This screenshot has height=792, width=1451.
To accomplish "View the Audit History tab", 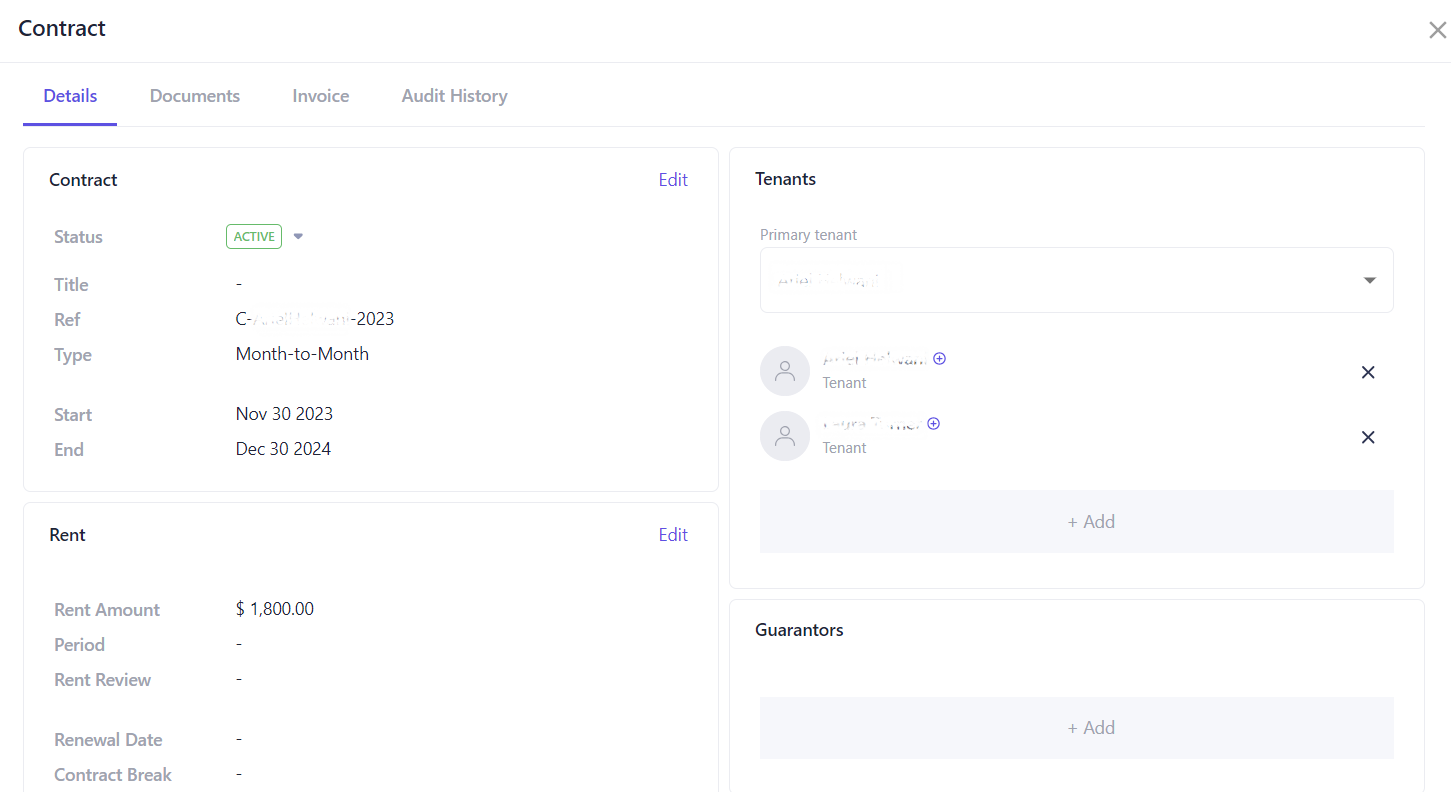I will (x=454, y=96).
